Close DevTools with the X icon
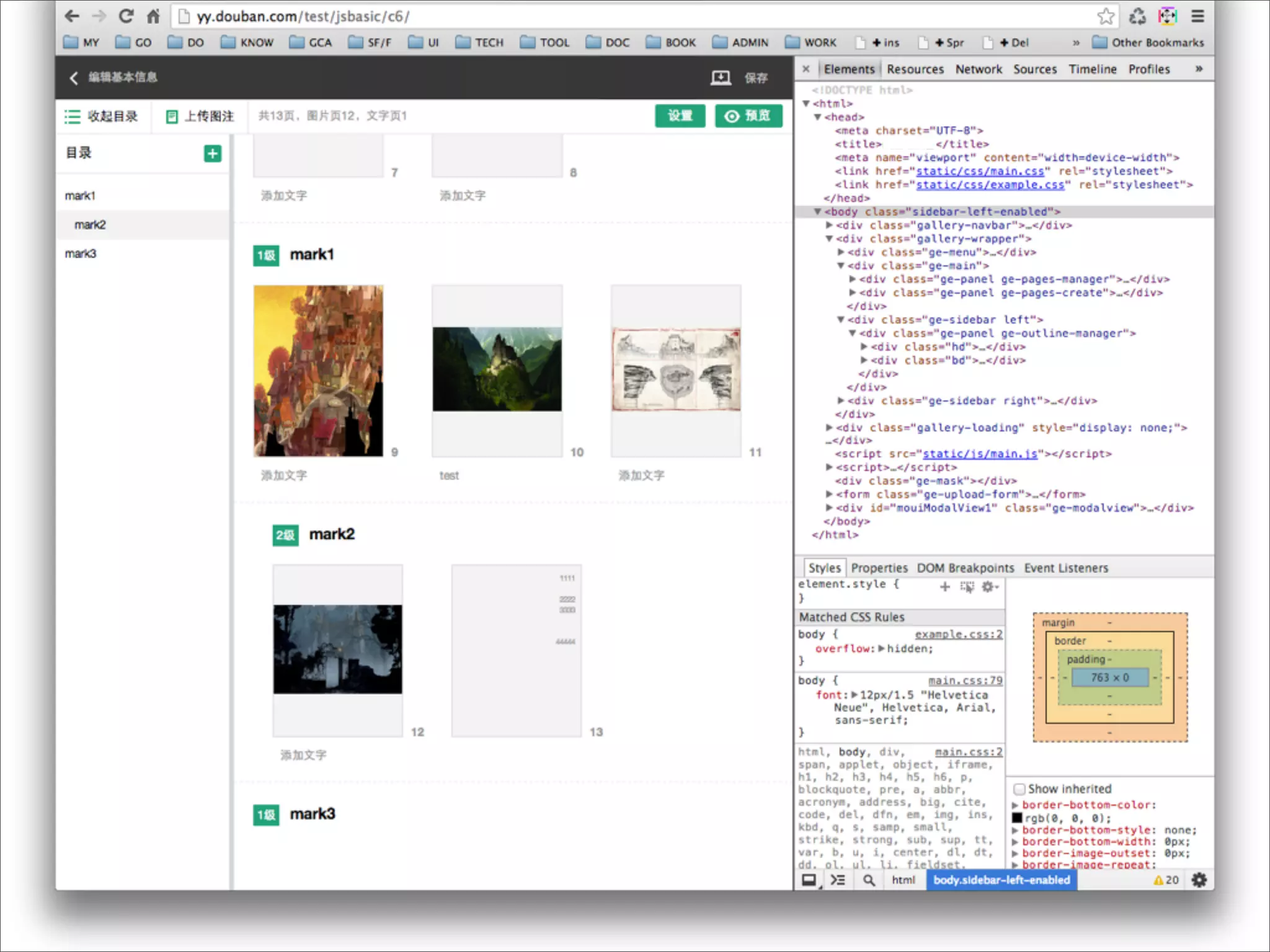The height and width of the screenshot is (952, 1270). click(x=806, y=69)
